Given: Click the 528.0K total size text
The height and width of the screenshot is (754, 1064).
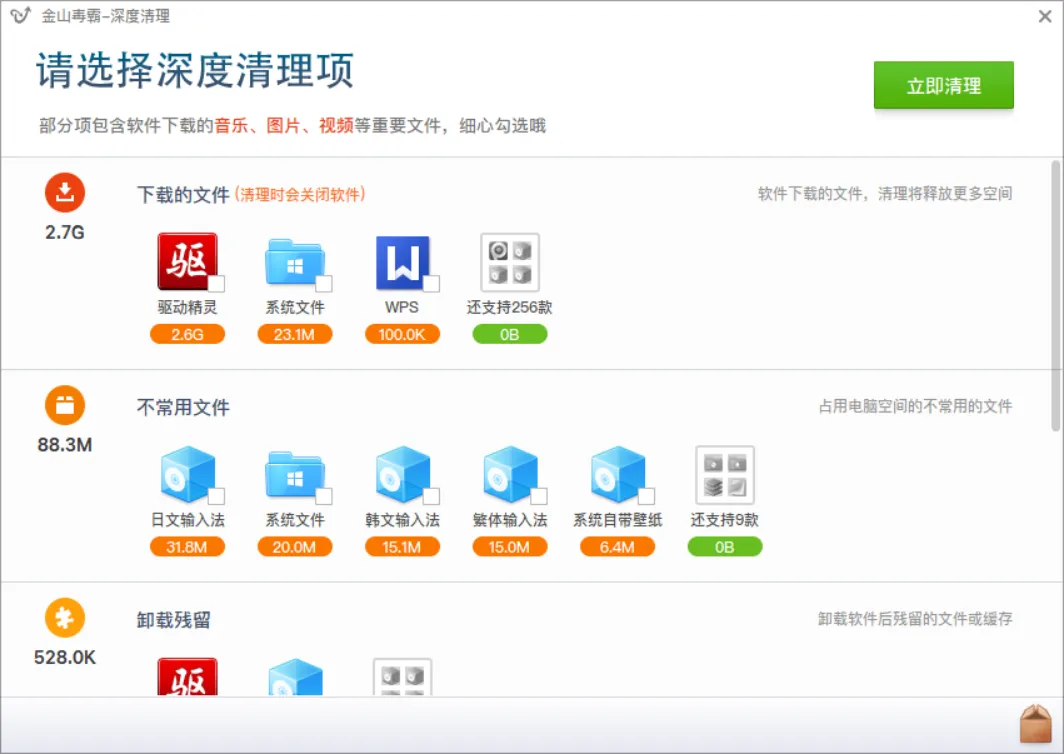Looking at the screenshot, I should click(65, 657).
